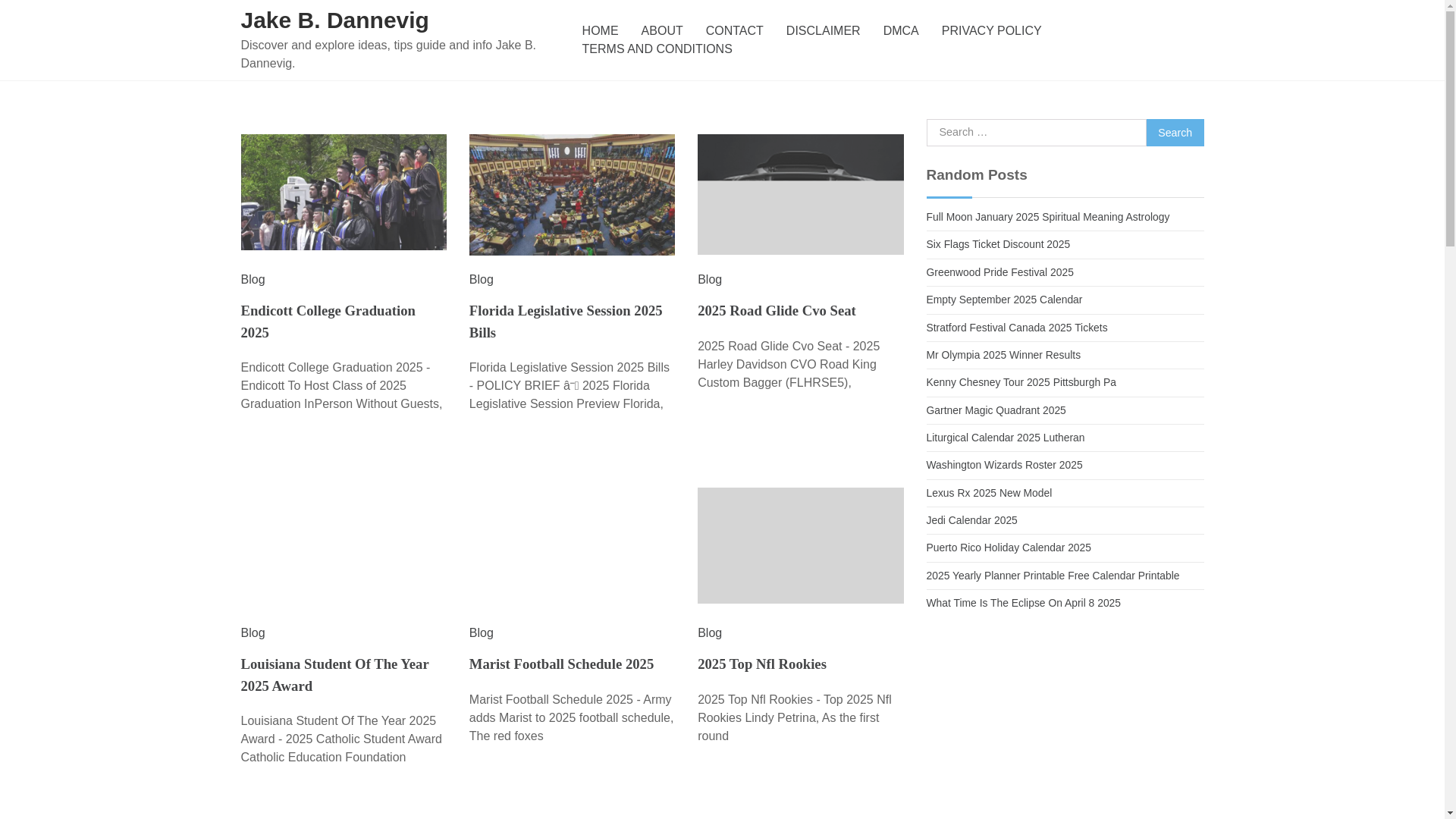Open Lexus Rx 2025 New Model link
1456x819 pixels.
989,493
